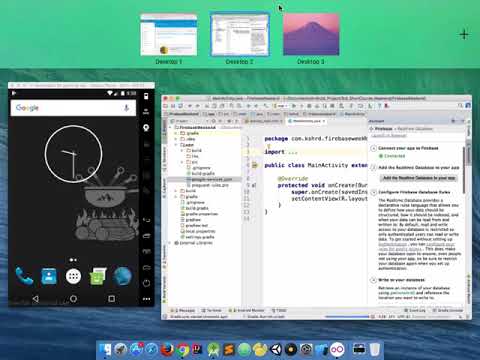Open App Store from the Dock
The width and height of the screenshot is (480, 360).
click(136, 349)
